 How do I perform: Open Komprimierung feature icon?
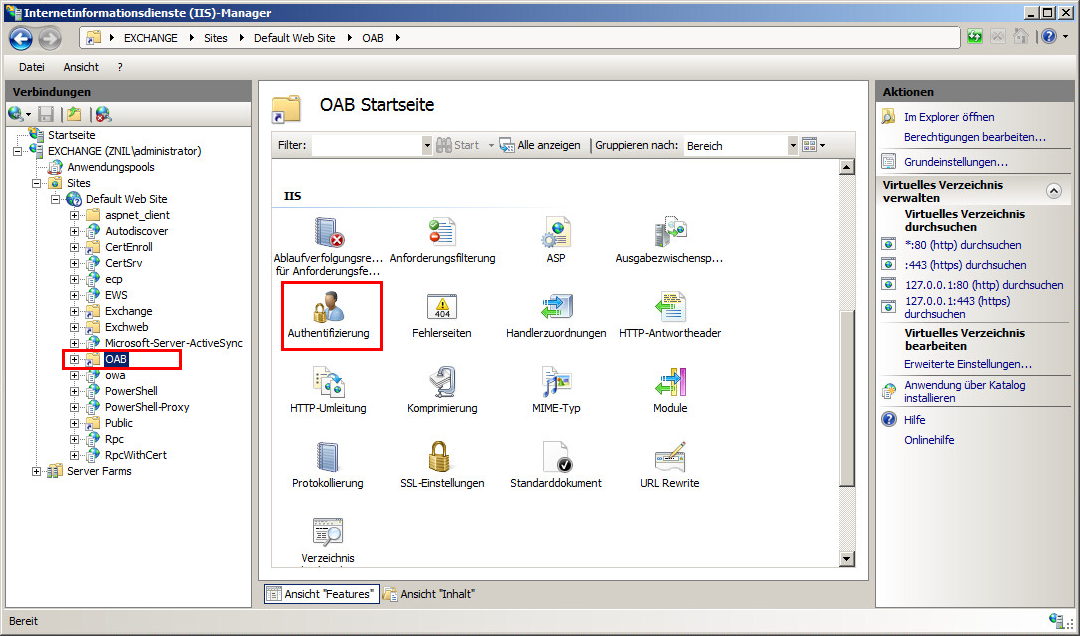click(x=442, y=383)
